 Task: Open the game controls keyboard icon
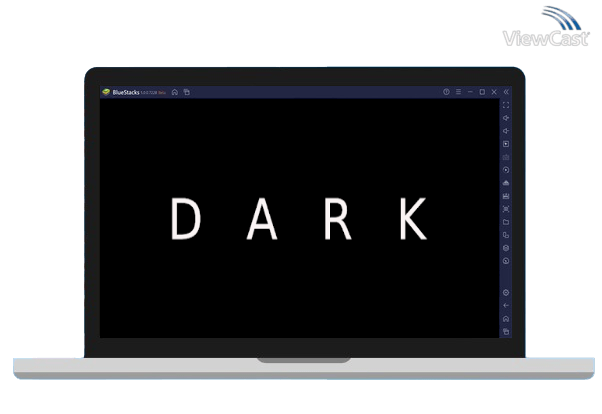click(x=506, y=157)
